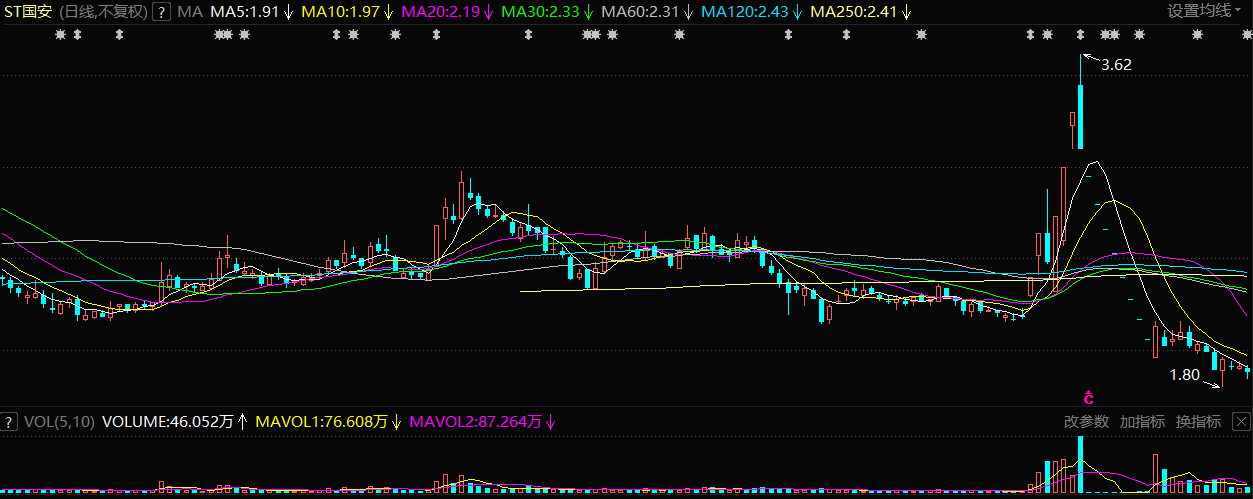Click the ST国安 stock name
Viewport: 1253px width, 499px height.
tap(29, 12)
